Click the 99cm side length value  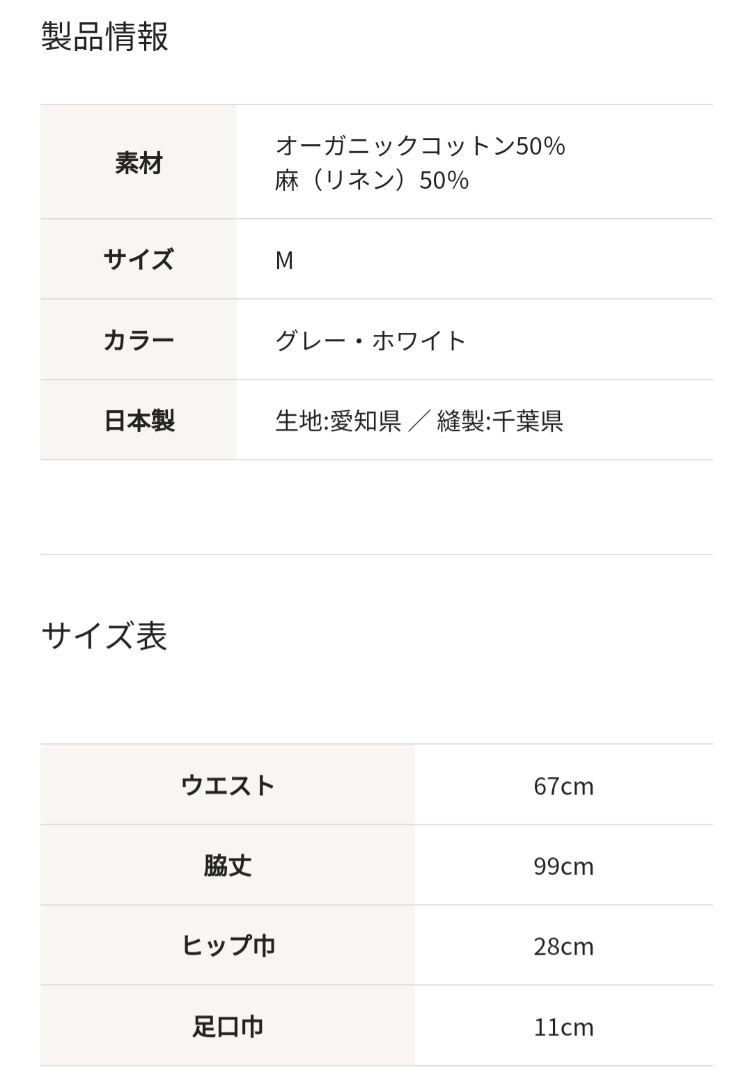[x=563, y=866]
